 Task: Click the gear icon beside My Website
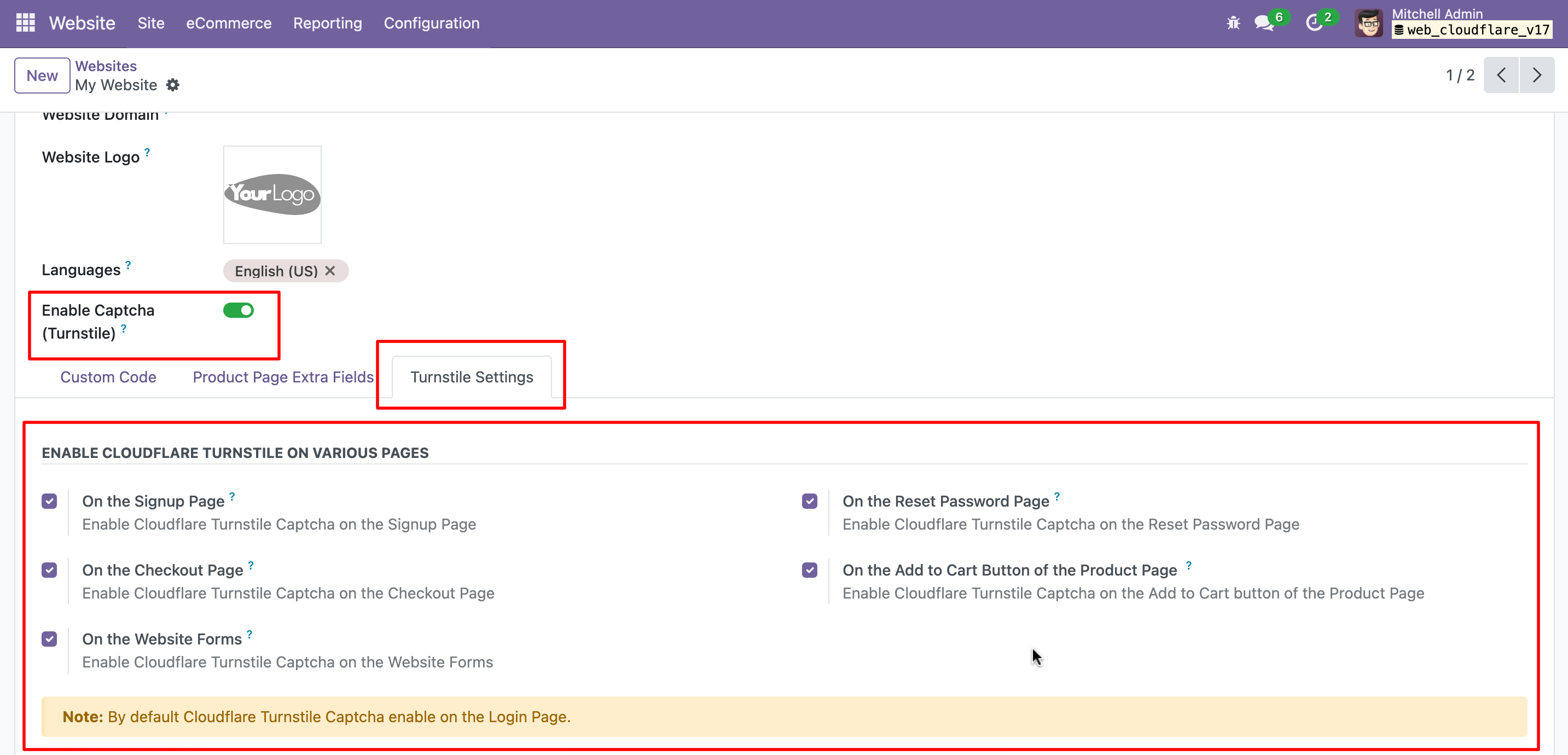173,85
